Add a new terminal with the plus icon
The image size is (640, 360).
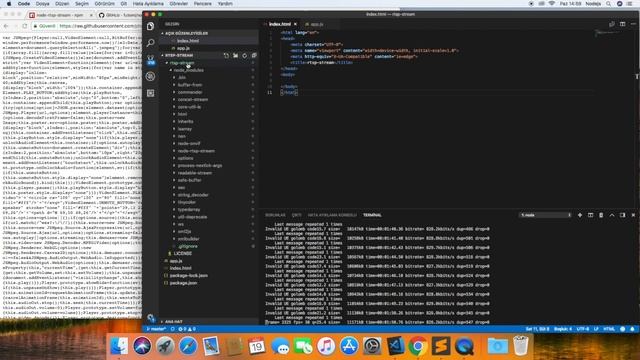[x=580, y=215]
